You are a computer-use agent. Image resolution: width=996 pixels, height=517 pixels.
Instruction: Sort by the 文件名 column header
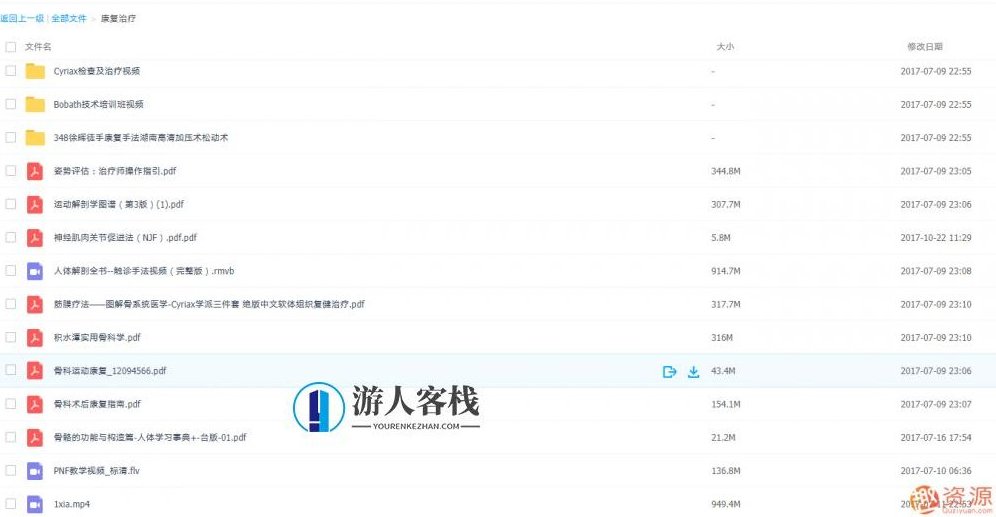38,47
